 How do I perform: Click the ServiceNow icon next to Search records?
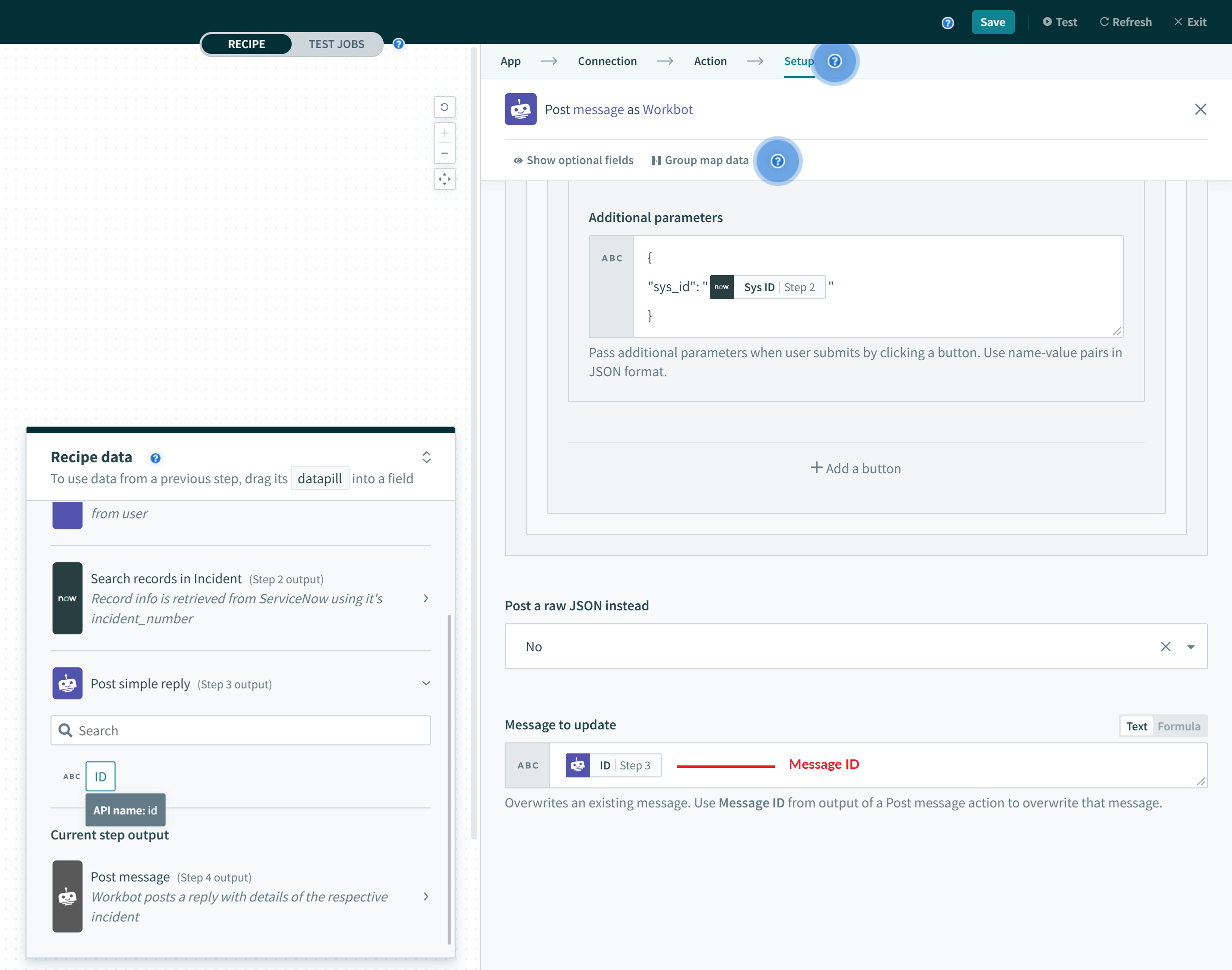pos(67,598)
